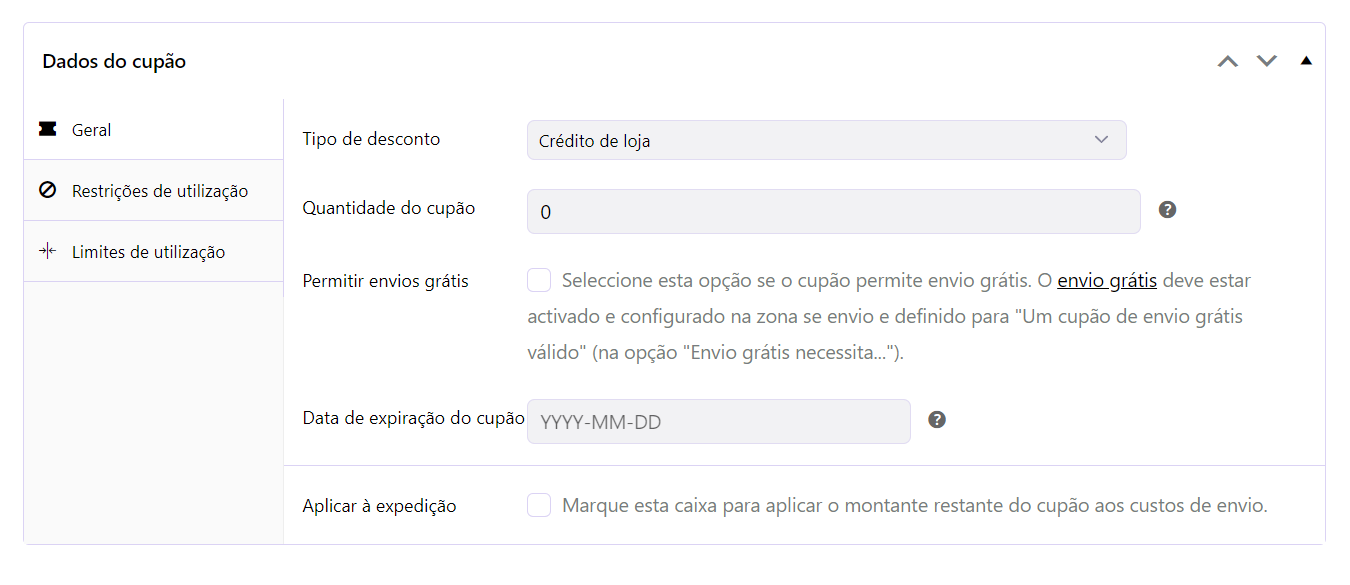Image resolution: width=1350 pixels, height=585 pixels.
Task: Click the dropdown arrow in Crédito de loja select
Action: 1101,140
